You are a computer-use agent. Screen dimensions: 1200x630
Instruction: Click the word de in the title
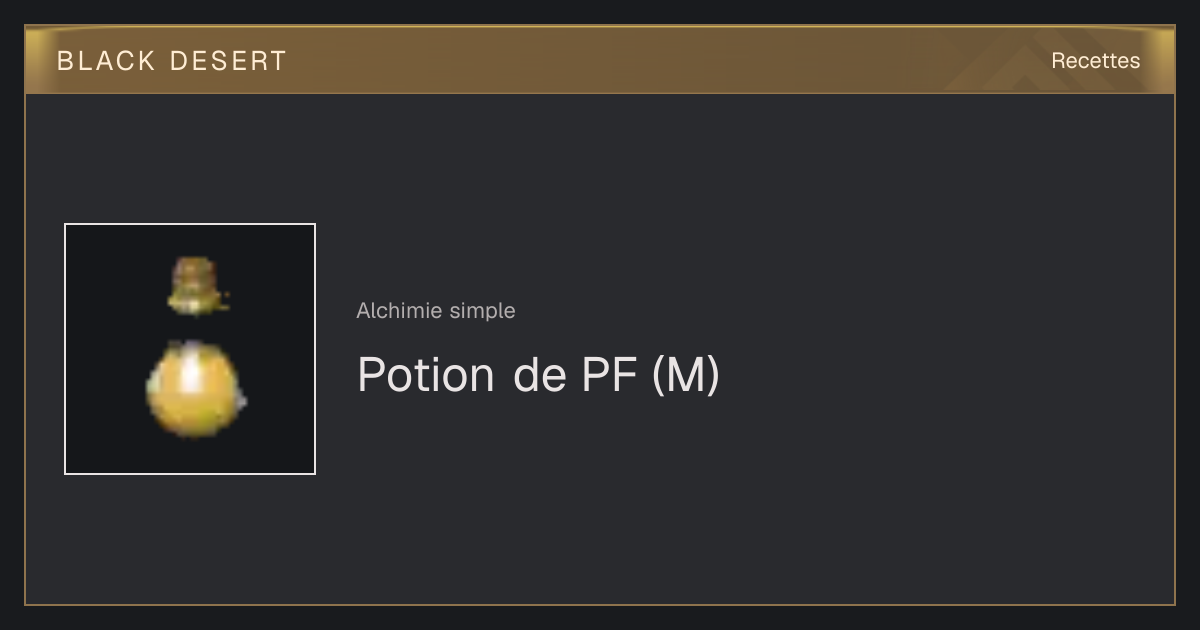click(x=539, y=375)
